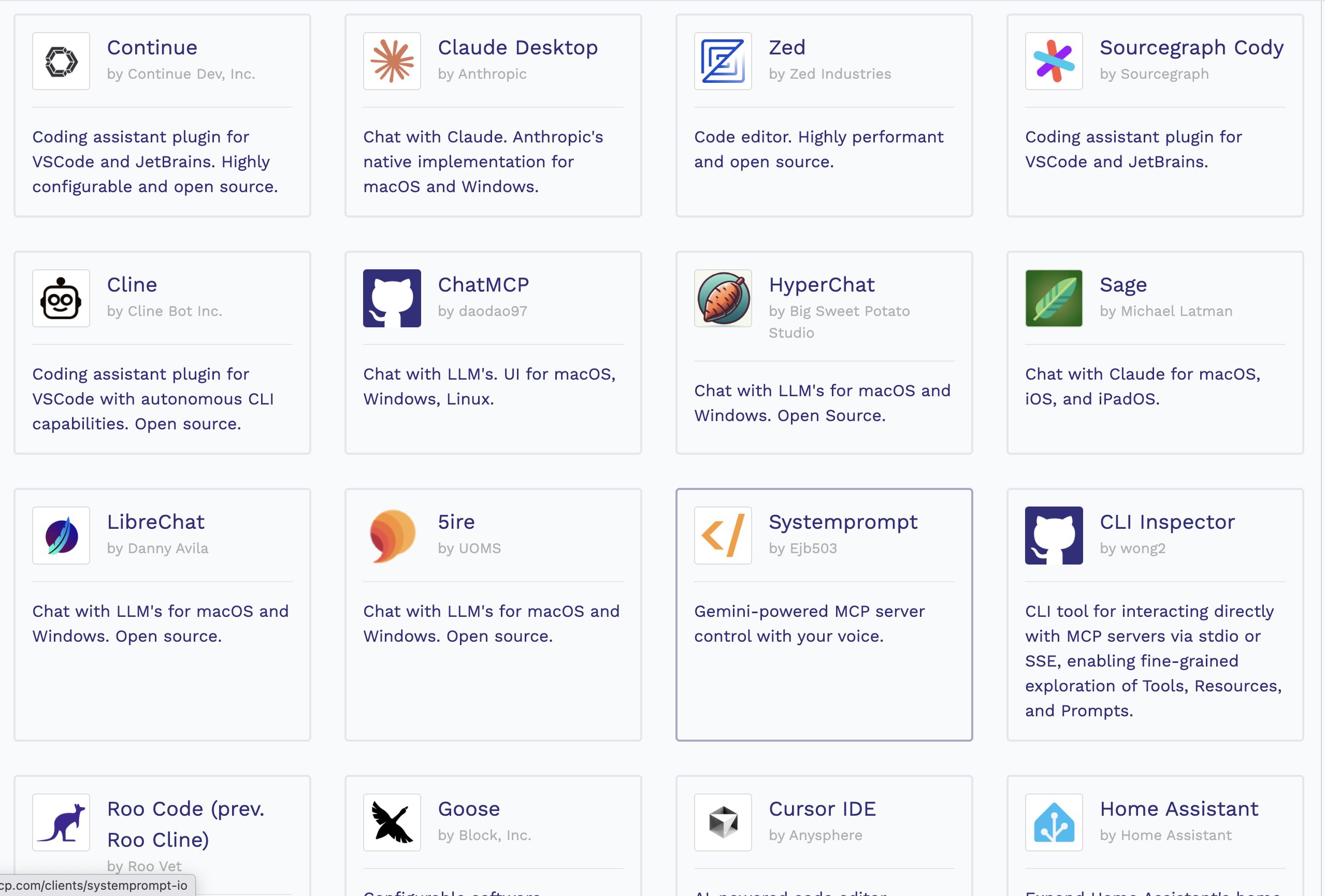This screenshot has width=1325, height=896.
Task: Click the 5ire orange flame icon
Action: (x=392, y=535)
